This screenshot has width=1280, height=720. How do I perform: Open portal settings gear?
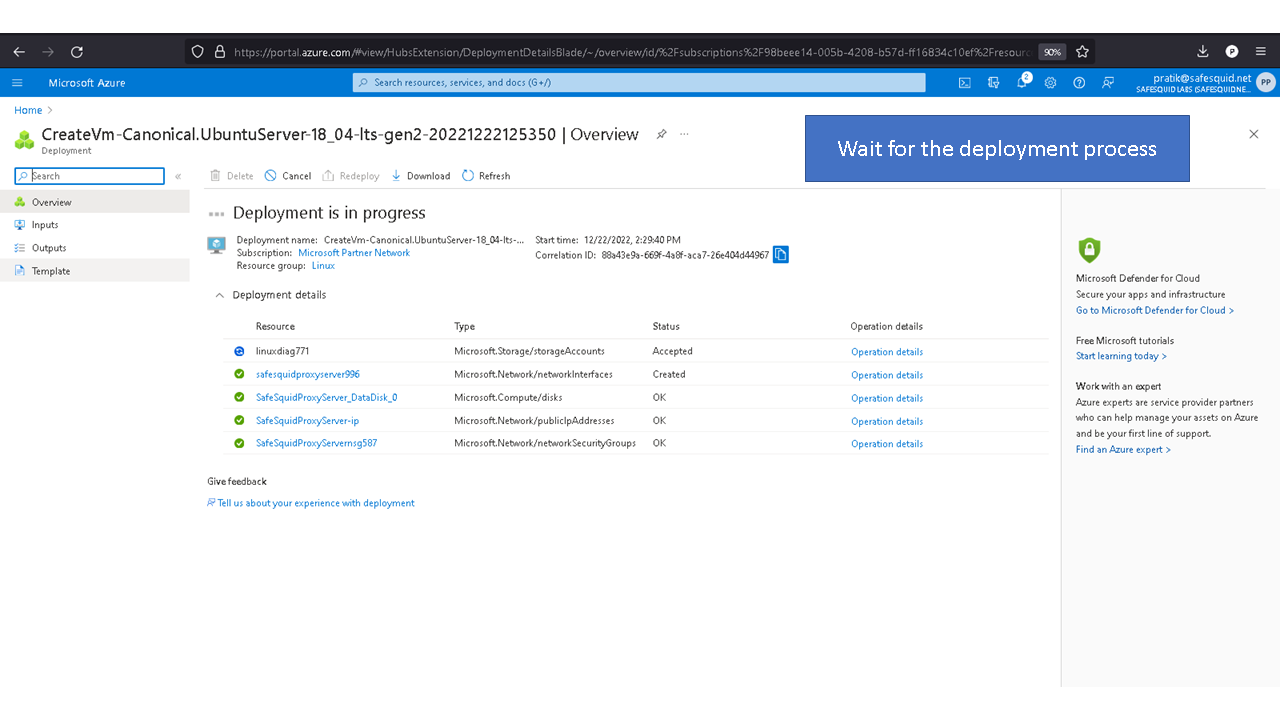pos(1050,83)
